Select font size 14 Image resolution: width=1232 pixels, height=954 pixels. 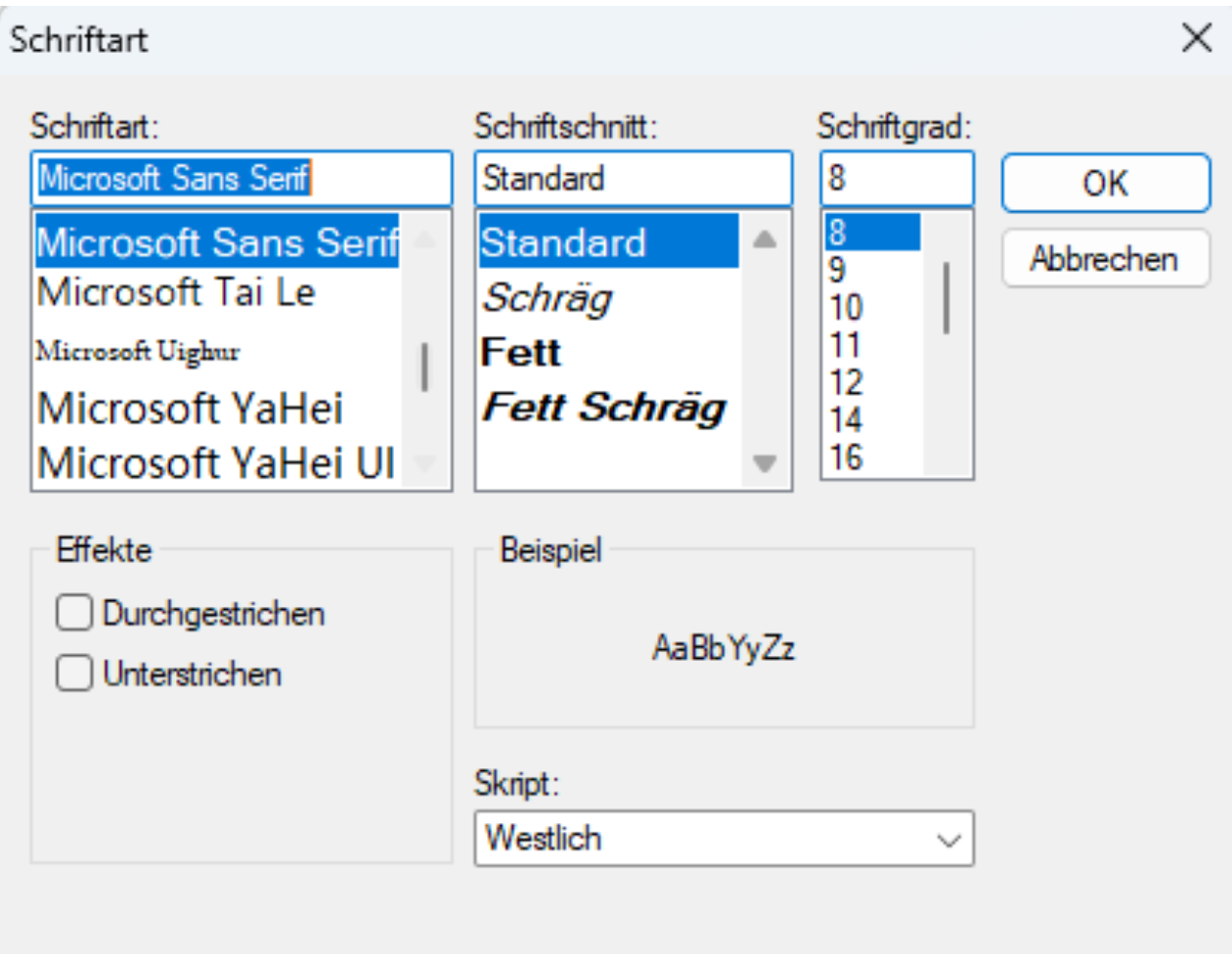click(x=872, y=420)
